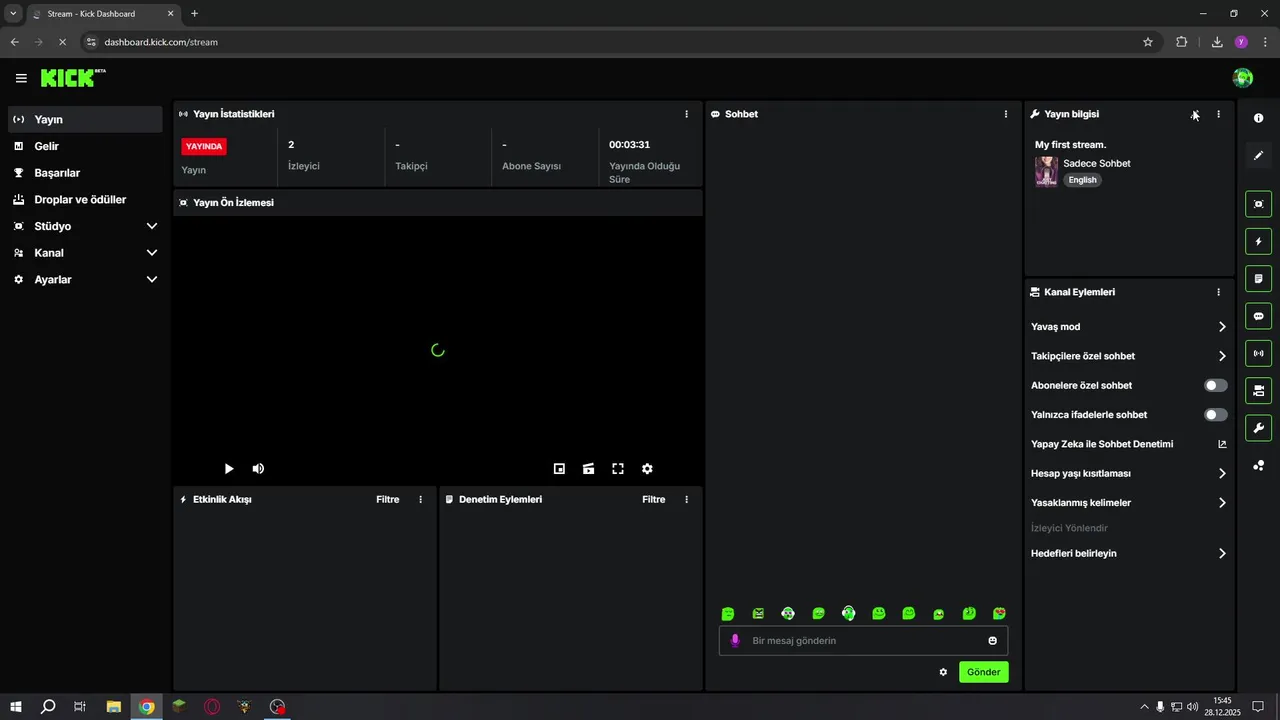Screen dimensions: 1280x720
Task: Click the three-dots cluster icon at rail bottom
Action: (x=1258, y=465)
